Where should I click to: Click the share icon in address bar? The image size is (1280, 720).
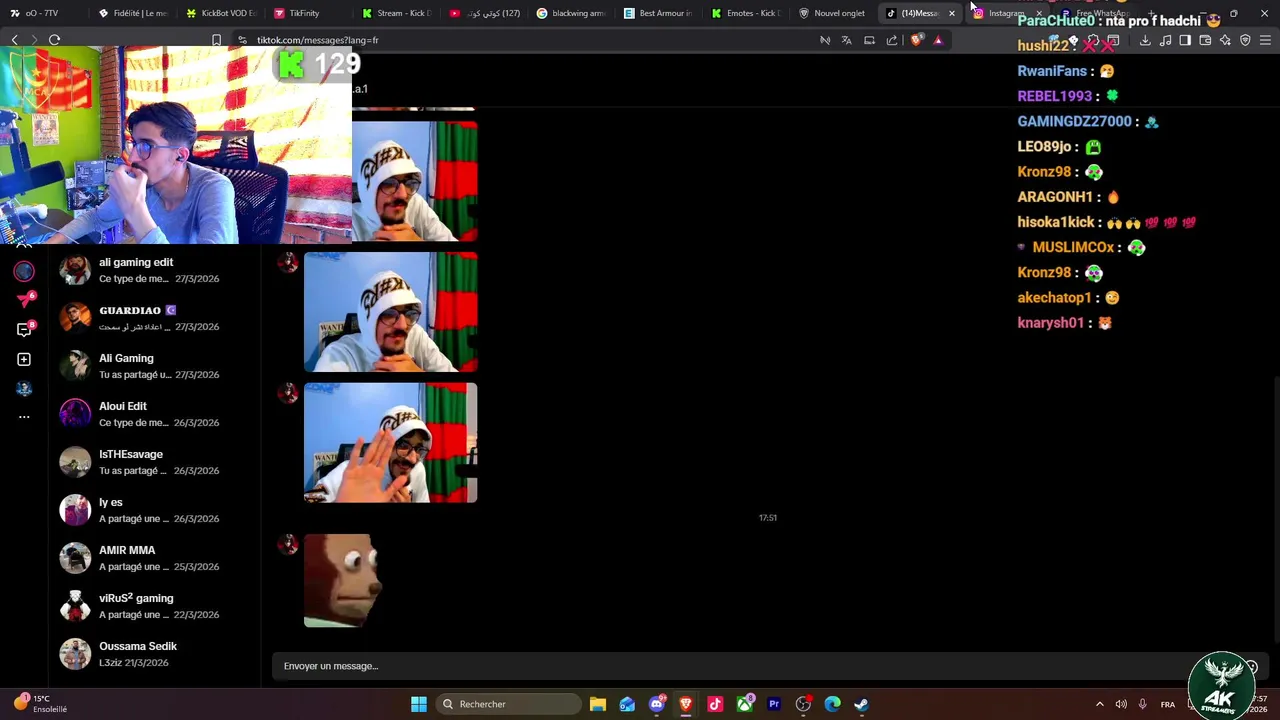892,40
